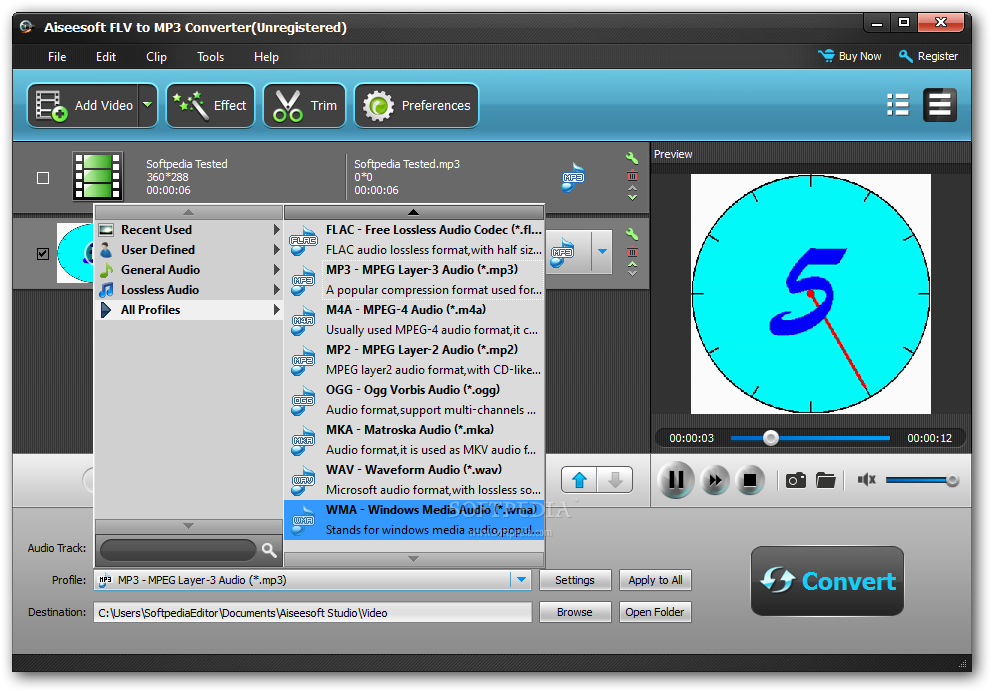Switch to compact list view icon
The height and width of the screenshot is (692, 992).
(x=898, y=105)
